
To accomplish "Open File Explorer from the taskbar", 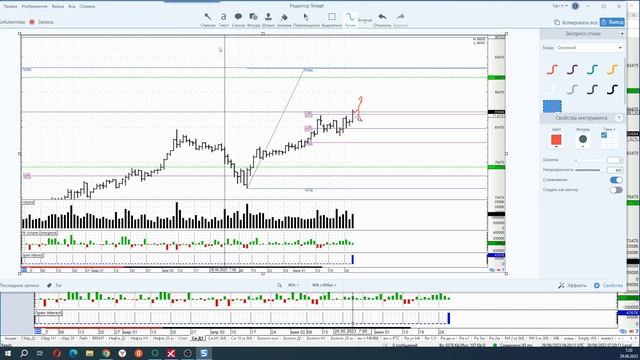I will [x=89, y=353].
